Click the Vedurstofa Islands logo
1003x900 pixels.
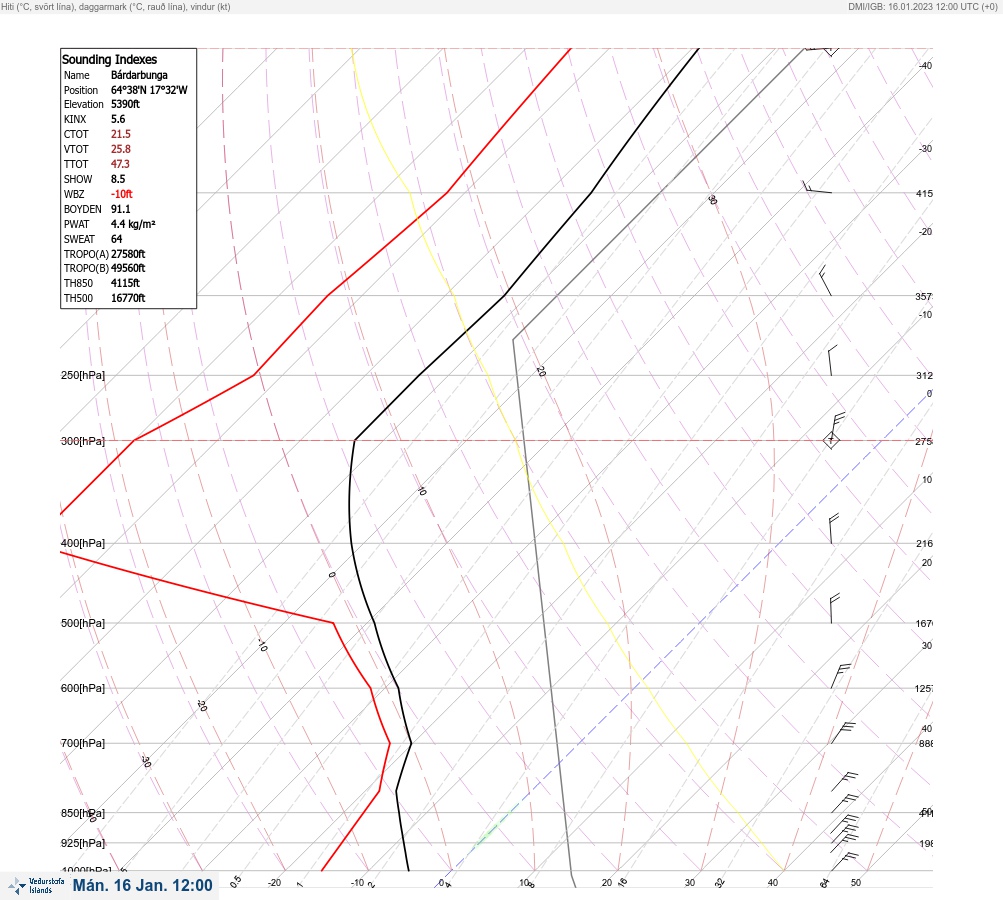point(36,885)
